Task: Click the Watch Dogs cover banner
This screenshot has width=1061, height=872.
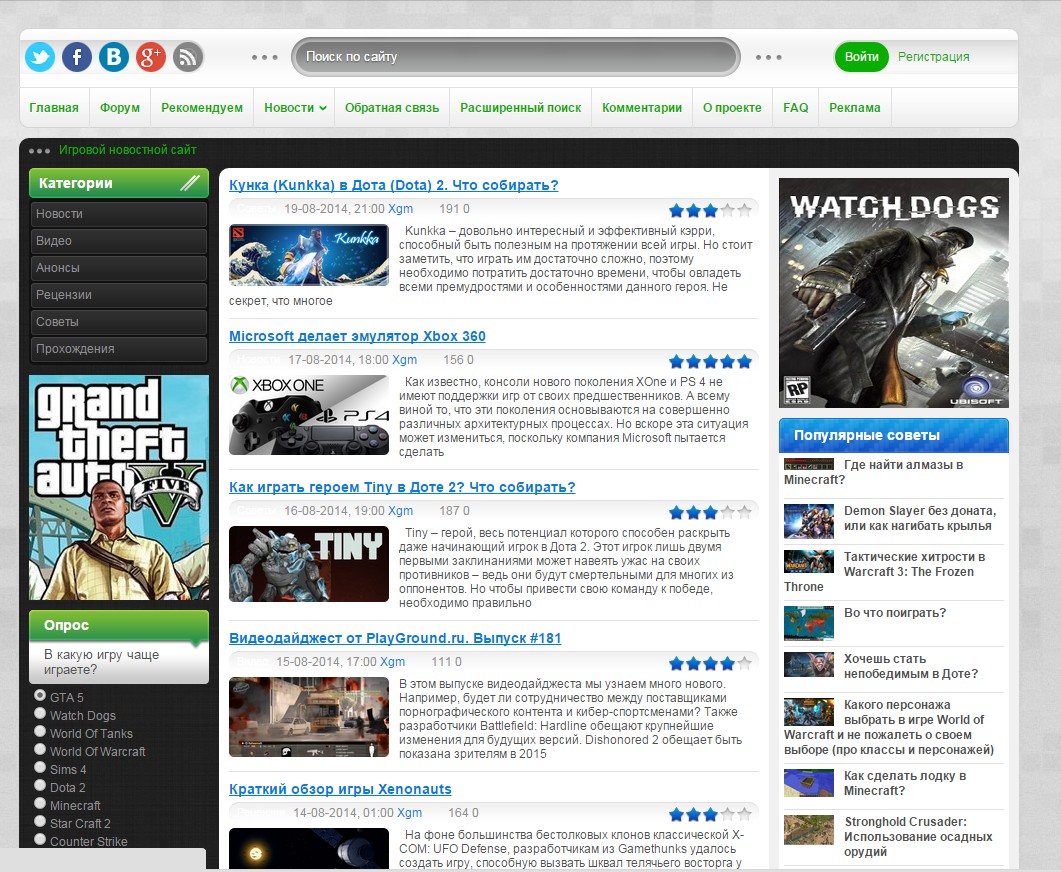Action: click(894, 293)
